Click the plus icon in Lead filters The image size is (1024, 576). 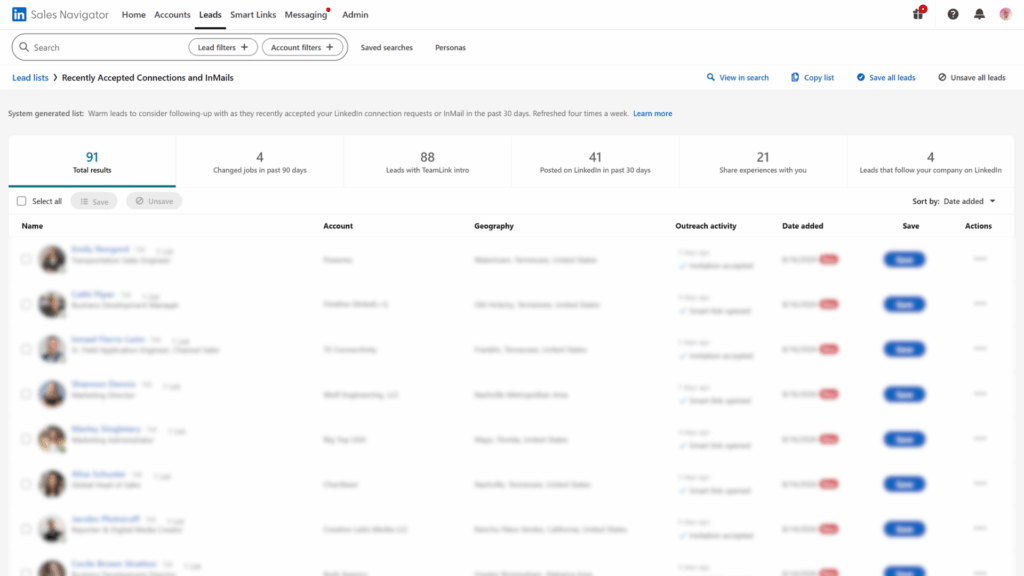(x=244, y=47)
